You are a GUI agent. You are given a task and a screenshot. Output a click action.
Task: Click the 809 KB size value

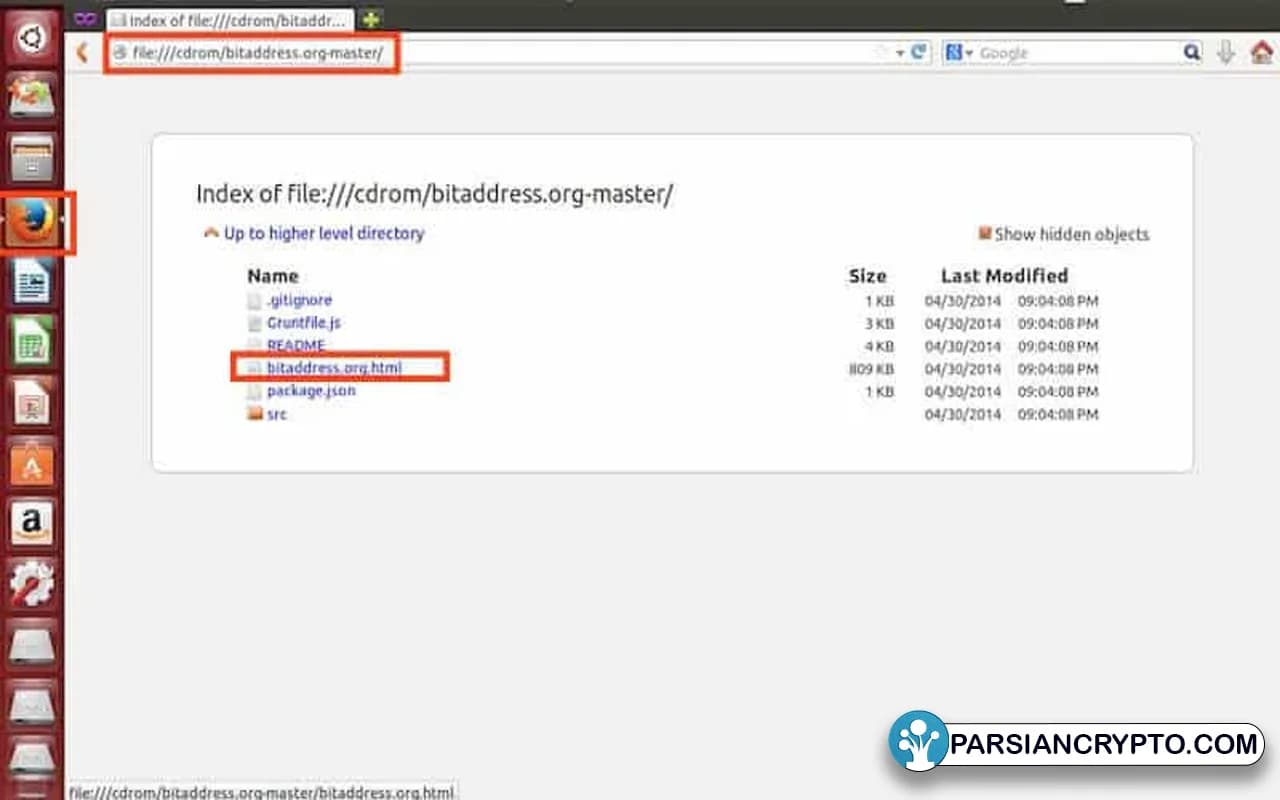tap(871, 369)
